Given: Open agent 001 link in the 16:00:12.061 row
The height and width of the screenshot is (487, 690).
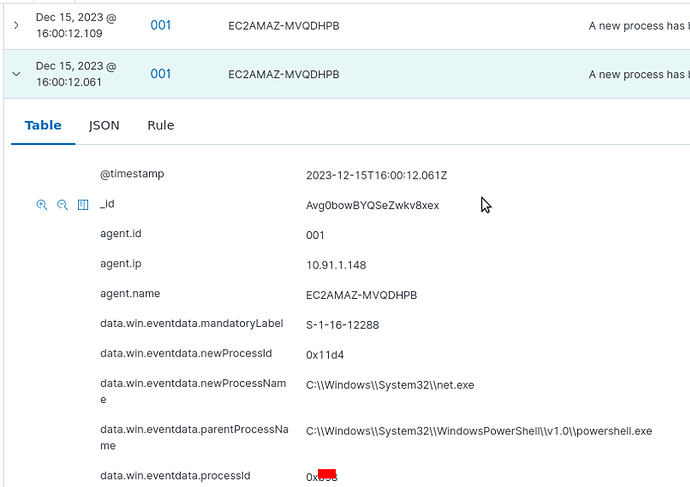Looking at the screenshot, I should click(x=161, y=74).
